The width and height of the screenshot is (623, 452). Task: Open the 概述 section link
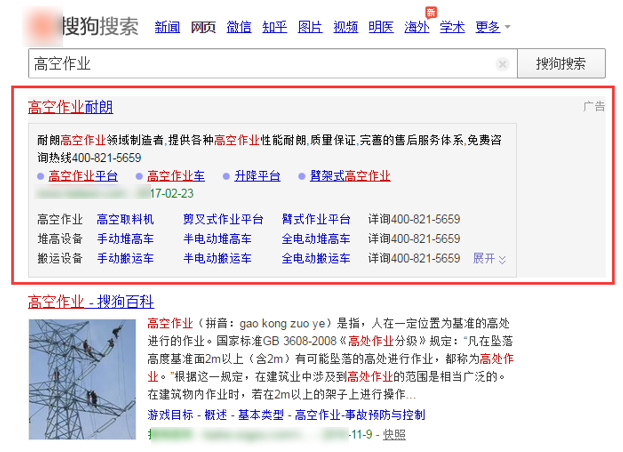216,415
